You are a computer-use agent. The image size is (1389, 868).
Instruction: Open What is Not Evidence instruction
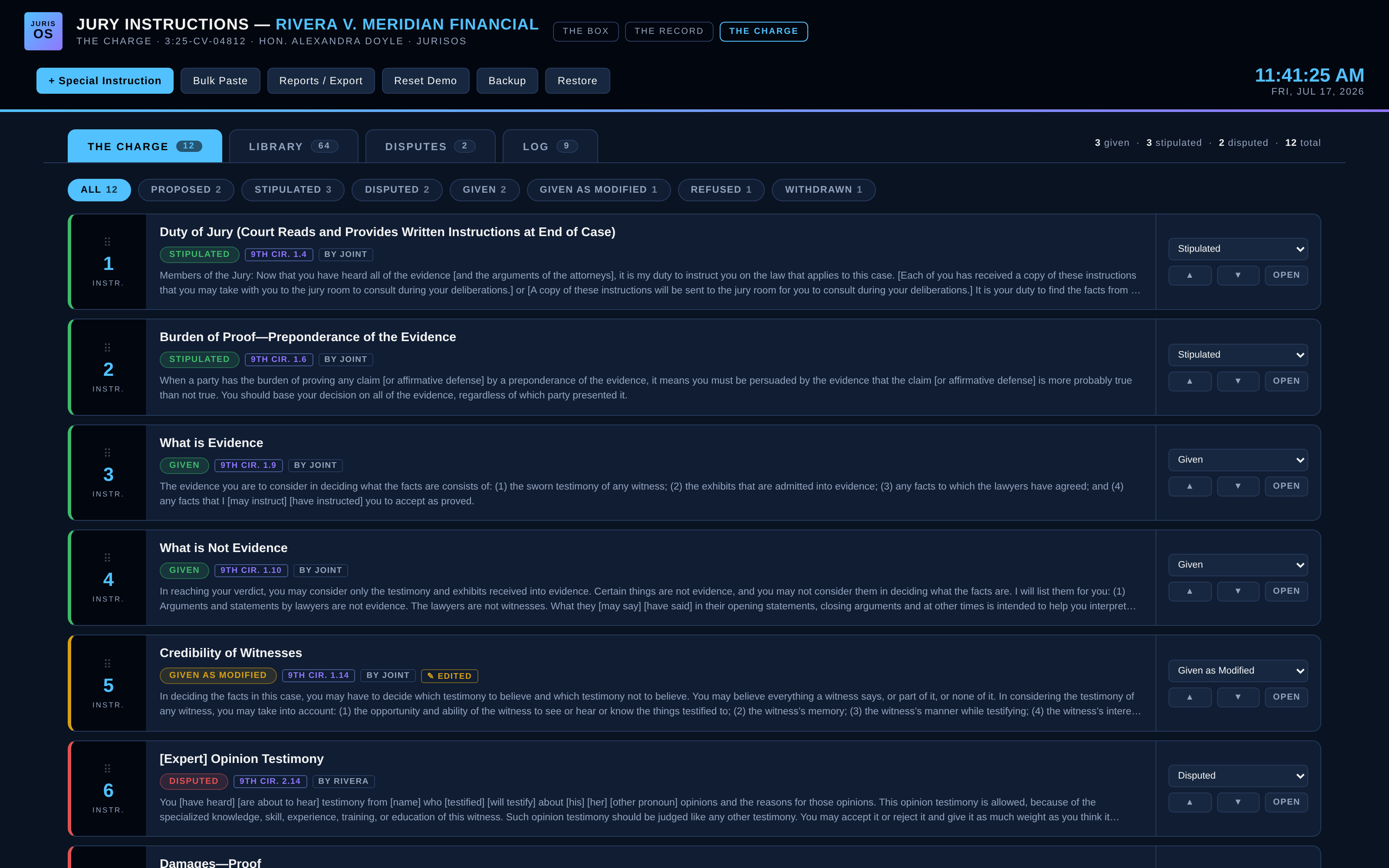[1286, 591]
